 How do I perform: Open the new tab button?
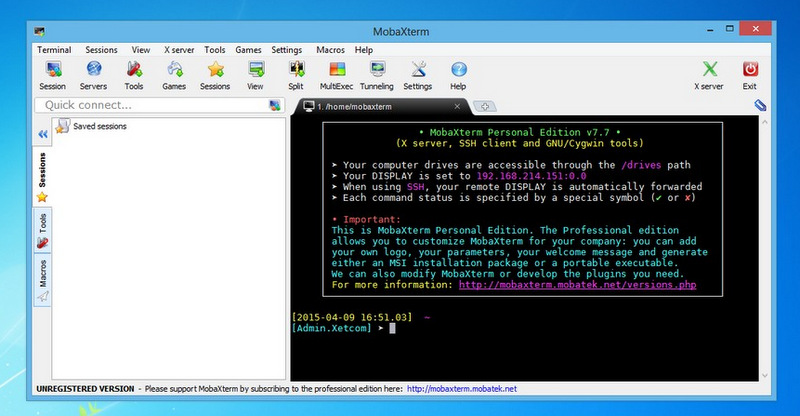(x=485, y=106)
